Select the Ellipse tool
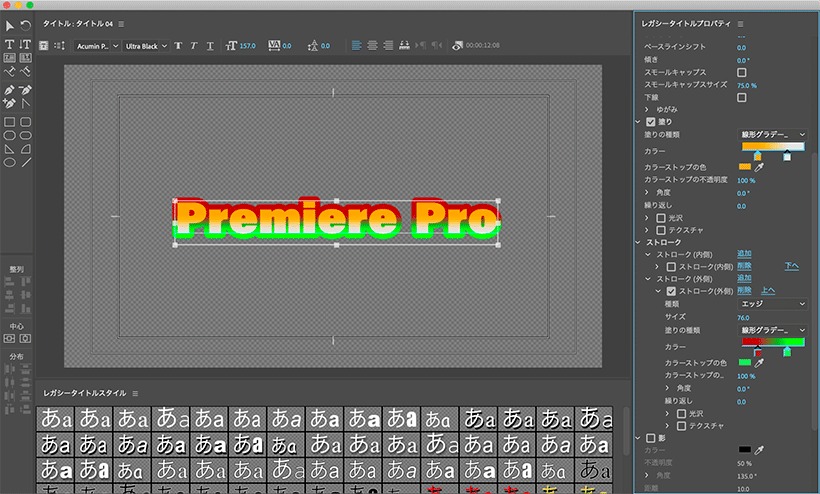Viewport: 820px width, 494px height. (x=9, y=163)
